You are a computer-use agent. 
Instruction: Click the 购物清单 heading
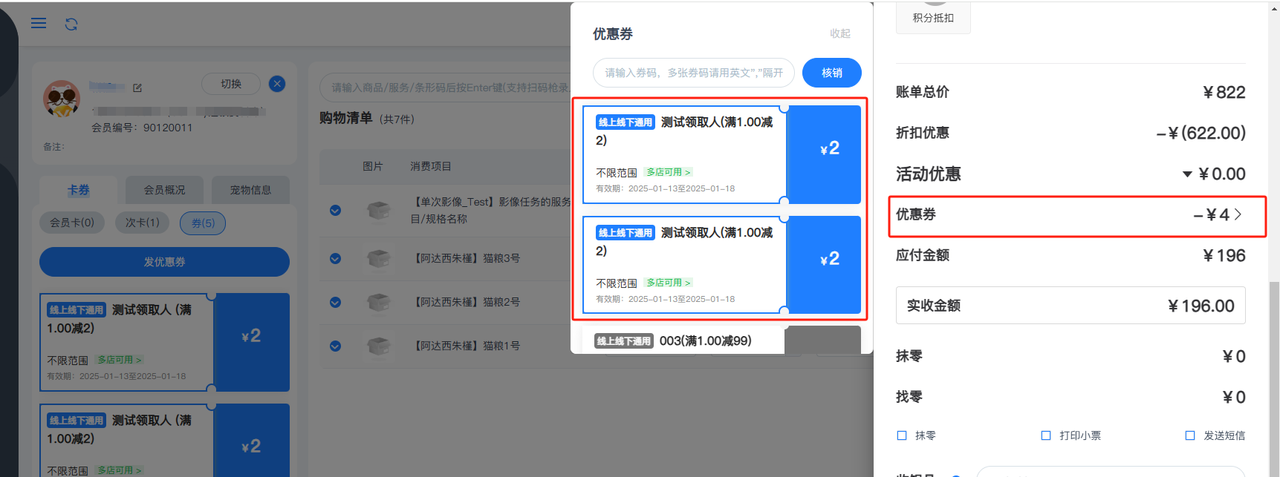pos(346,118)
